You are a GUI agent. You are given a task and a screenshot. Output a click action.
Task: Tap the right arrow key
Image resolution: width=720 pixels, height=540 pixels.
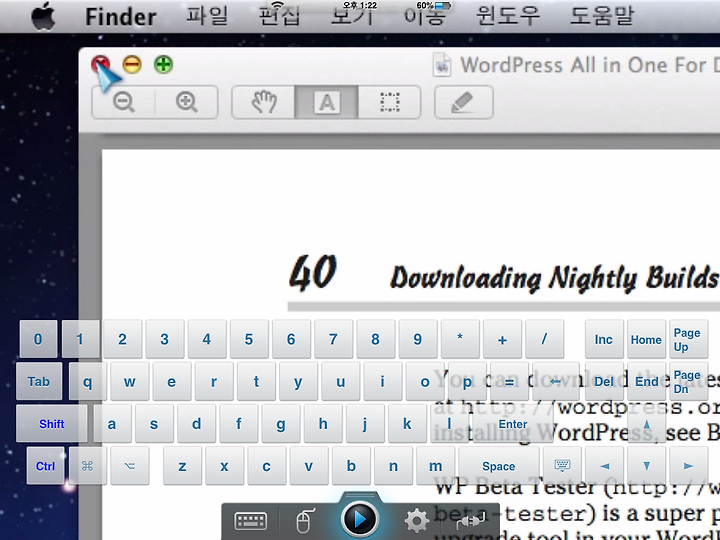coord(688,466)
